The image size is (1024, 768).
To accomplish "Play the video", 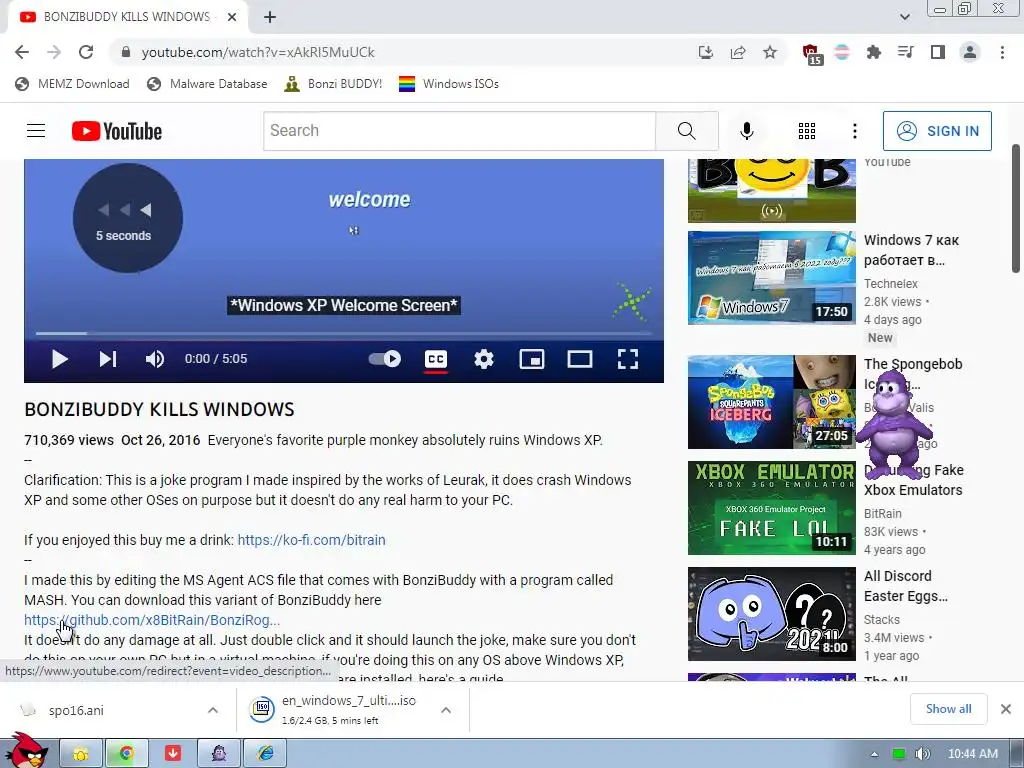I will click(x=59, y=359).
